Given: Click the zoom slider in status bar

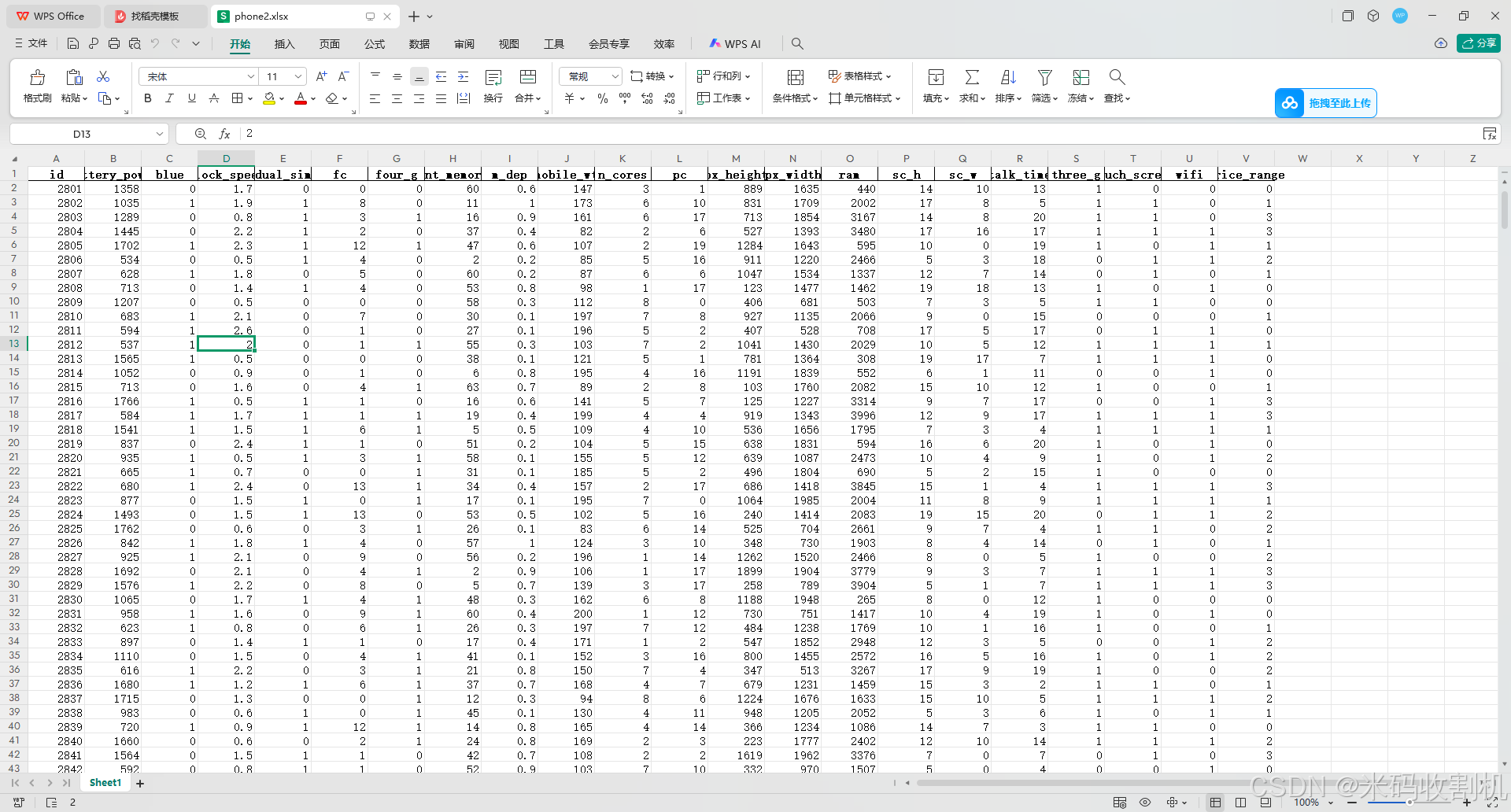Looking at the screenshot, I should coord(1409,803).
